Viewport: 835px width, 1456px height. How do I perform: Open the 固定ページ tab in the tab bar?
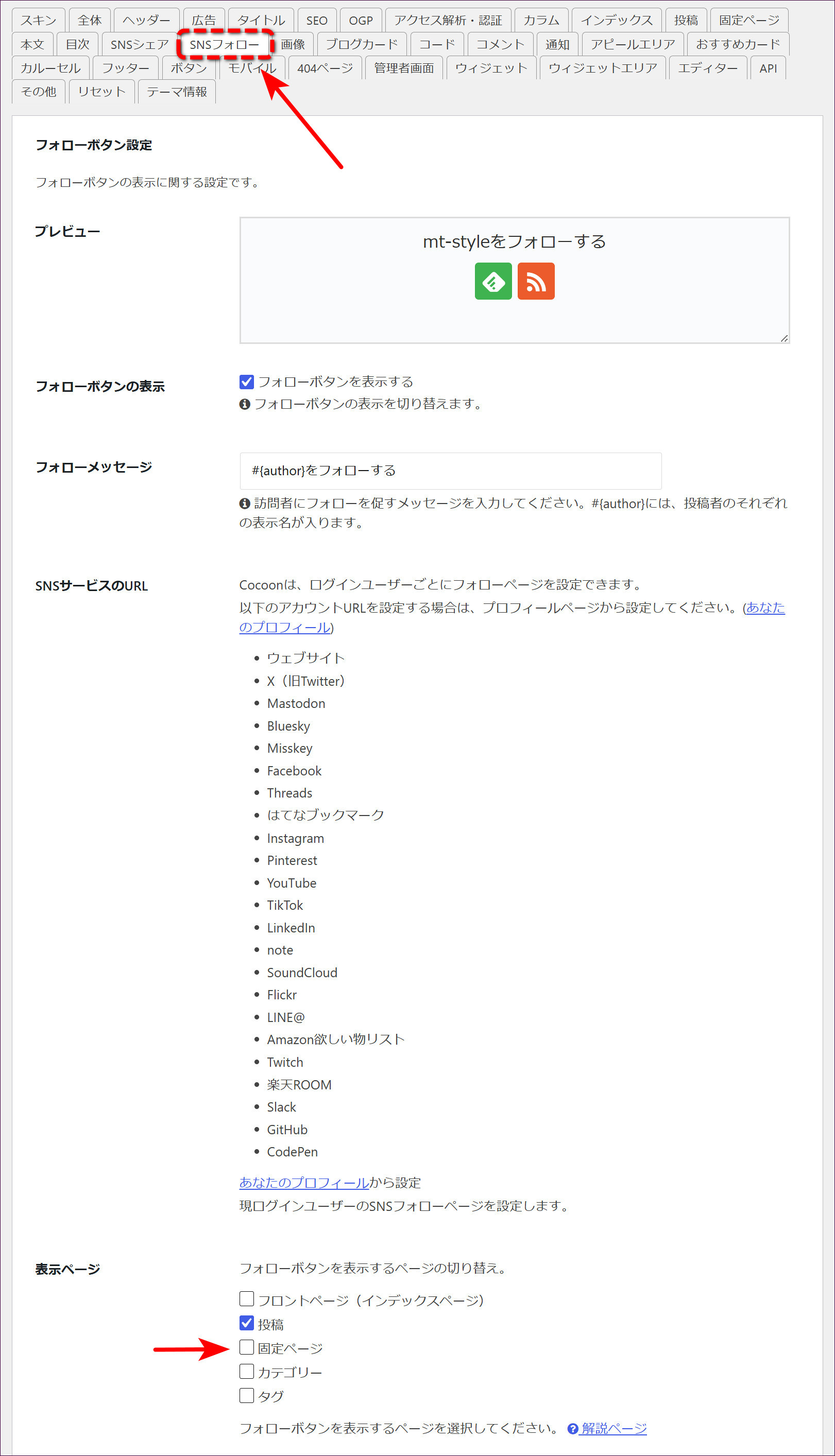(x=749, y=21)
